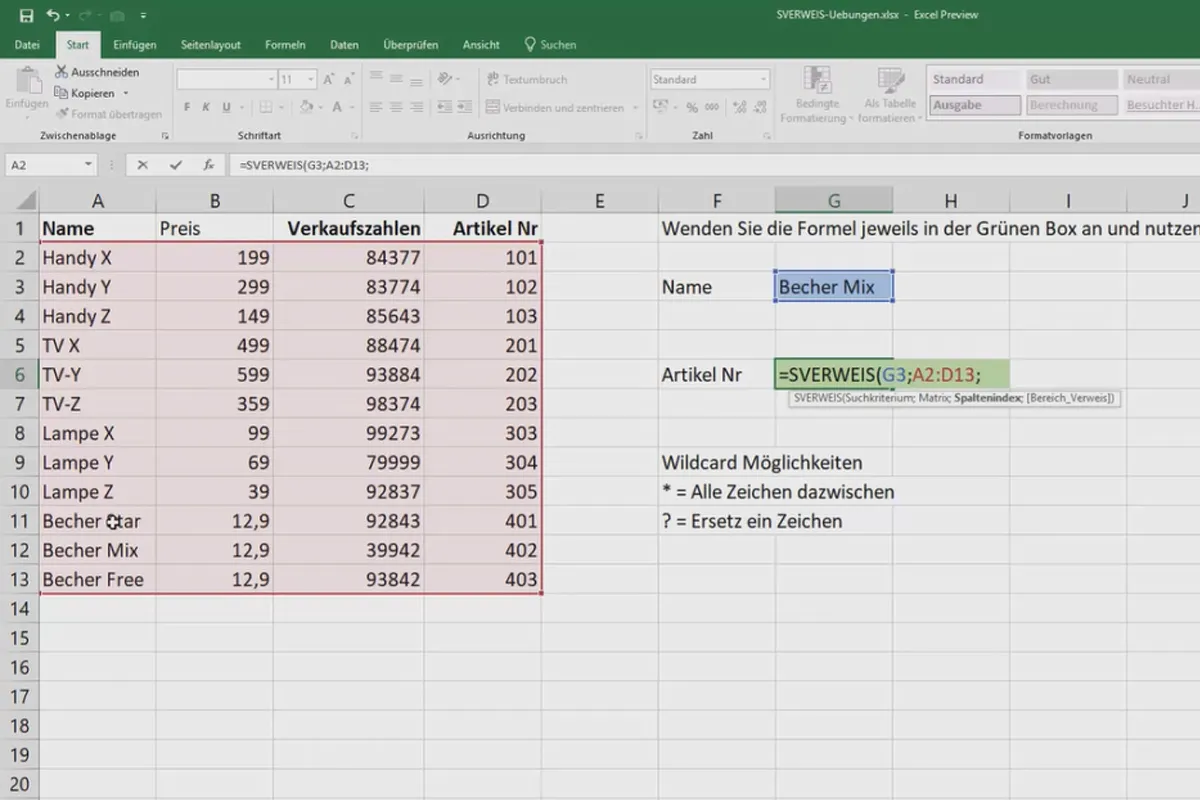Click the decrease indent icon
The height and width of the screenshot is (800, 1200).
coord(446,107)
